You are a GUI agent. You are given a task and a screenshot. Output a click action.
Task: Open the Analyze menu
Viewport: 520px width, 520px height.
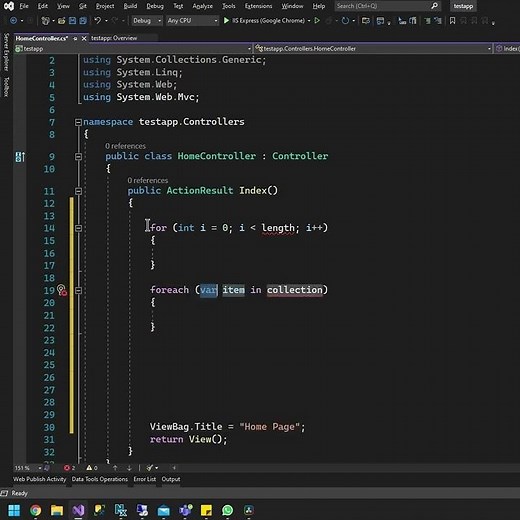(x=202, y=6)
